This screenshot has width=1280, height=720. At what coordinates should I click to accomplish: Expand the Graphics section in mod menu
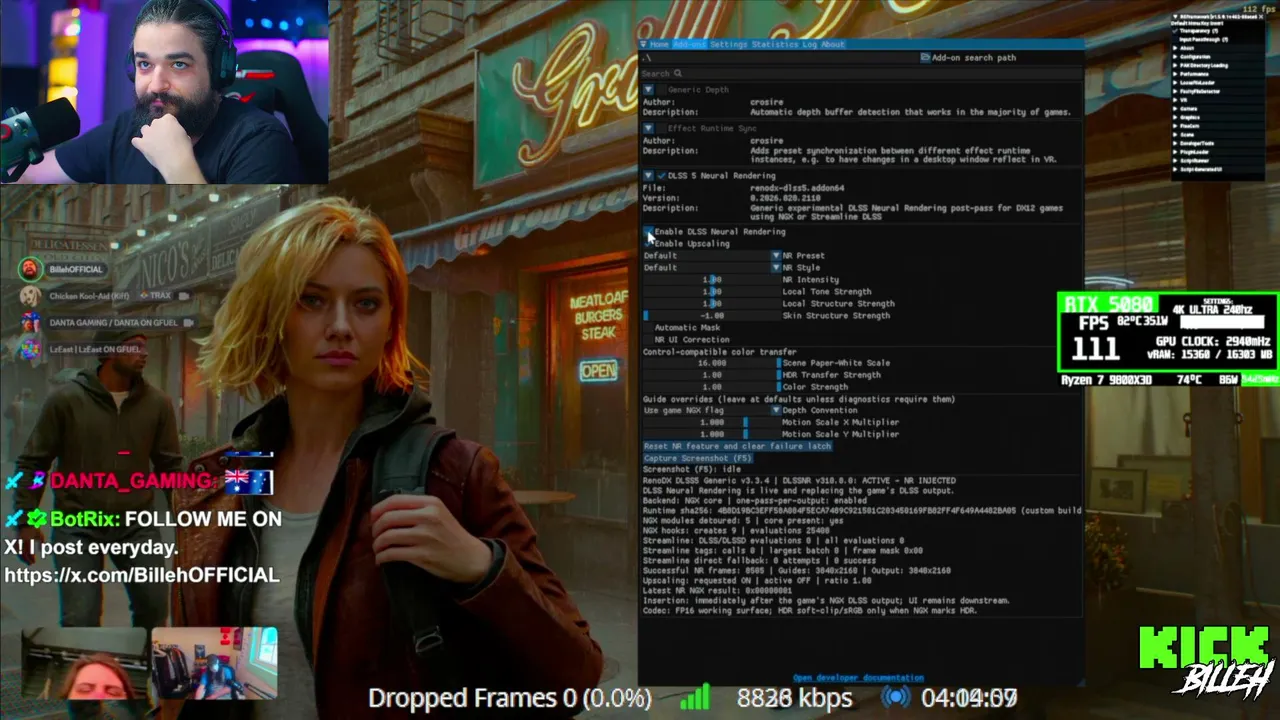(x=1191, y=117)
